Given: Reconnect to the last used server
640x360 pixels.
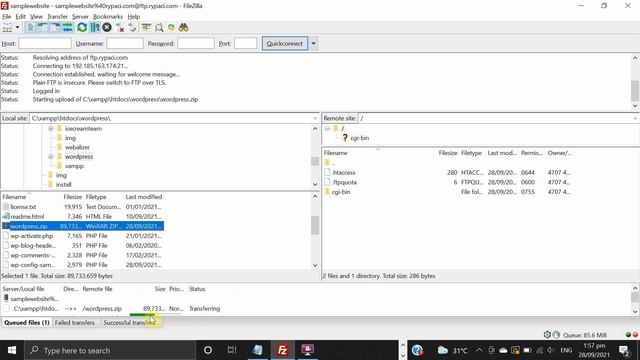Looking at the screenshot, I should tap(132, 28).
